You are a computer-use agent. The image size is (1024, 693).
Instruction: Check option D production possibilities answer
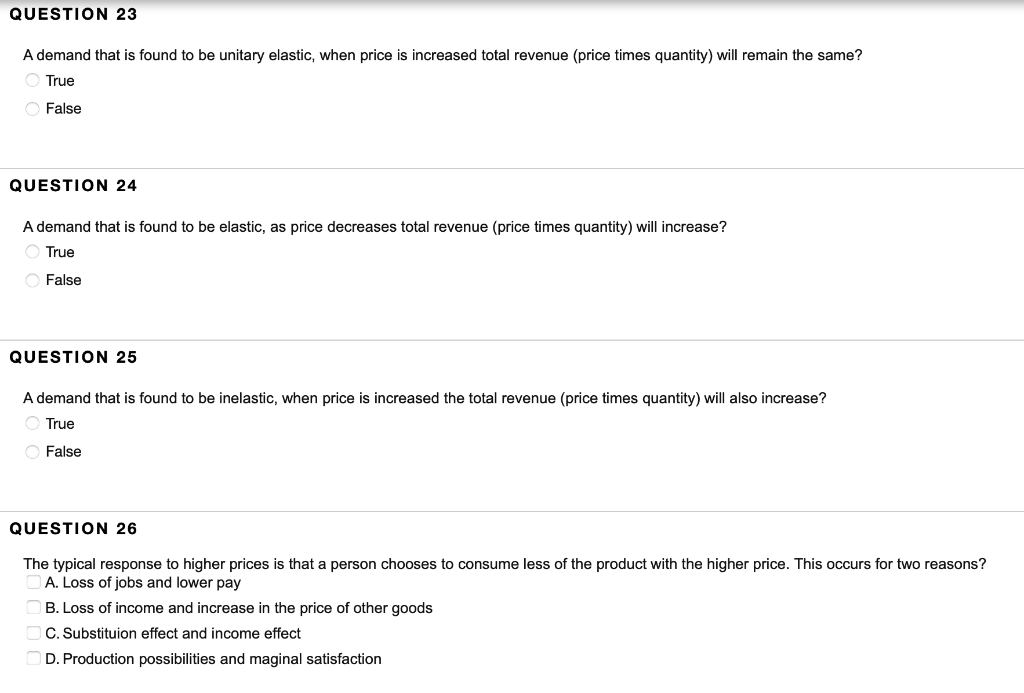pyautogui.click(x=31, y=658)
